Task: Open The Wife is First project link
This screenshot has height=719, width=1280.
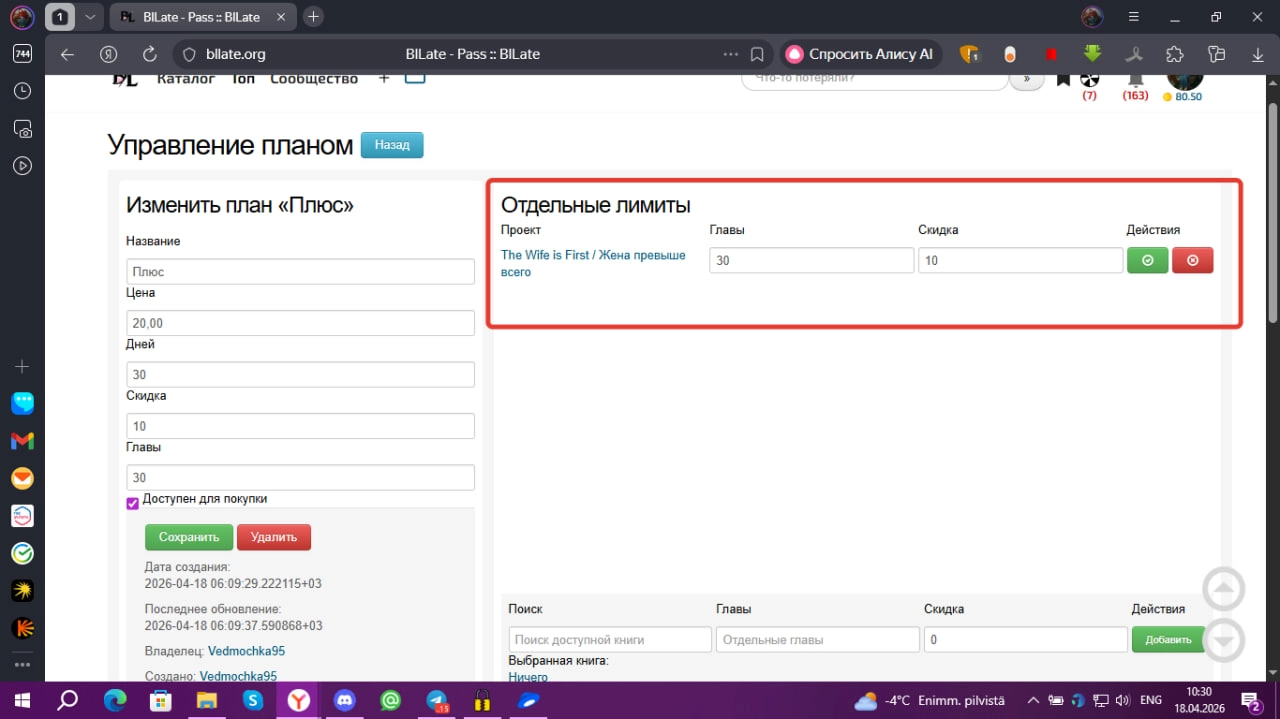Action: click(x=593, y=263)
